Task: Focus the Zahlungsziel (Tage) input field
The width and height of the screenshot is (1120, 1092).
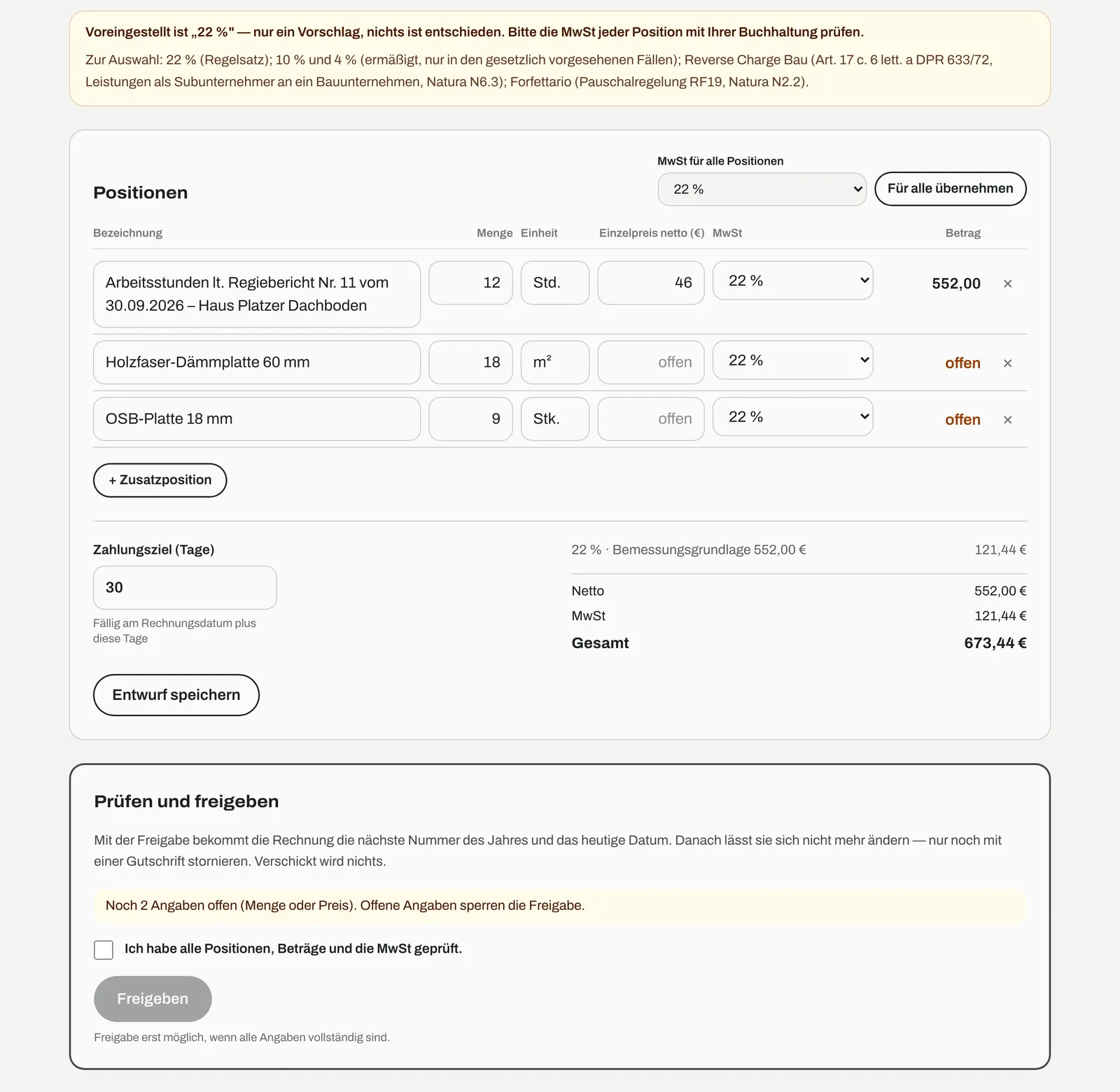Action: pyautogui.click(x=185, y=587)
